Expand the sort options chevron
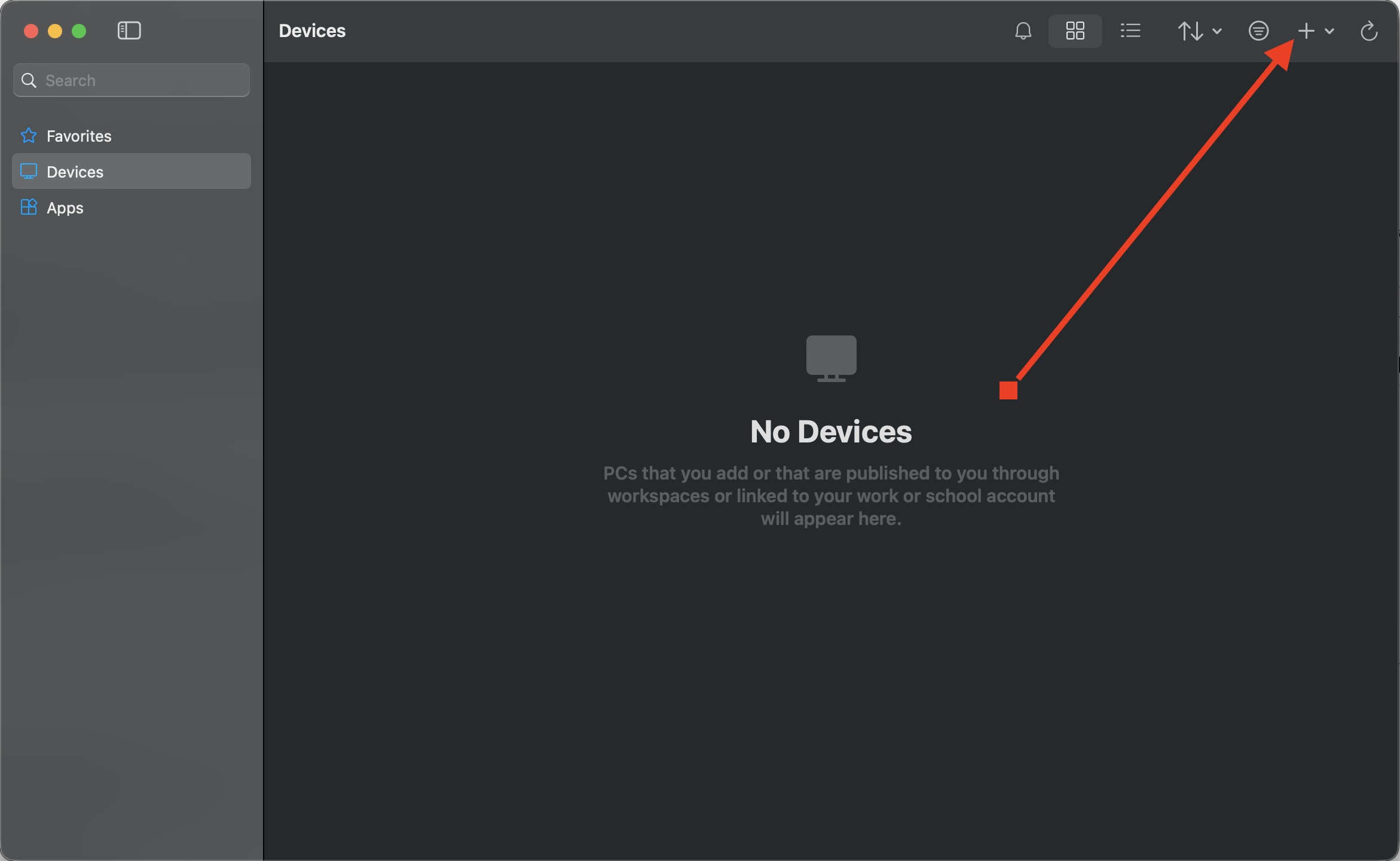This screenshot has width=1400, height=861. [x=1216, y=31]
